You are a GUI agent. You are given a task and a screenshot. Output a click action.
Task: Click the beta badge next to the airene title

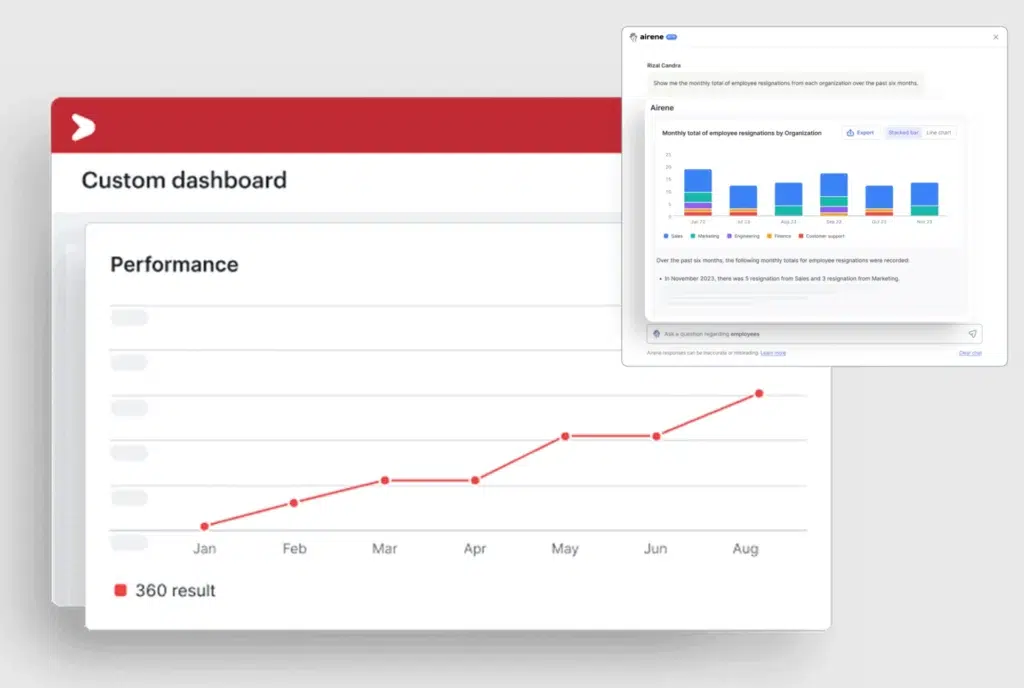coord(672,37)
